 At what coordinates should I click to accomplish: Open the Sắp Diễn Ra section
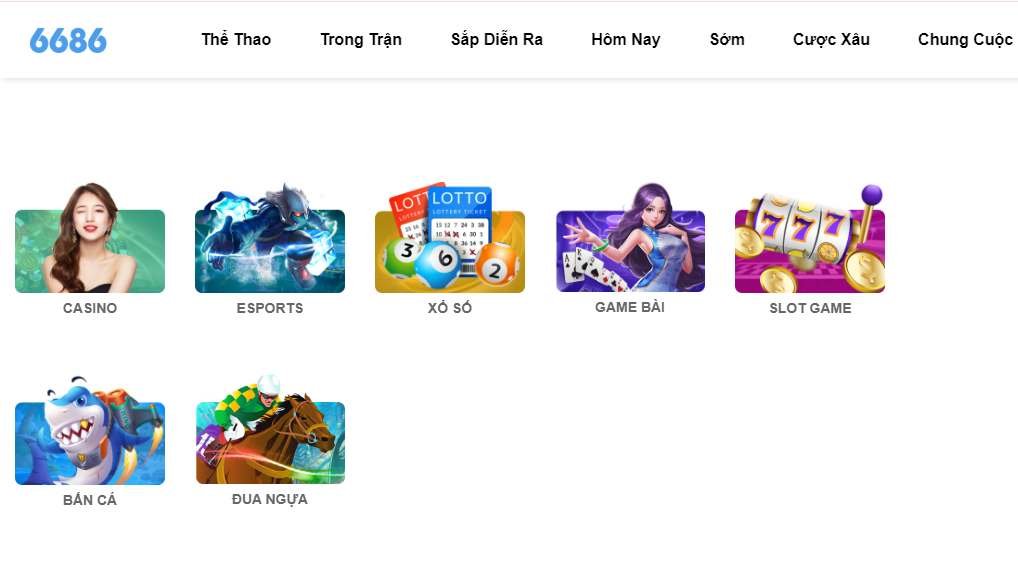[497, 40]
